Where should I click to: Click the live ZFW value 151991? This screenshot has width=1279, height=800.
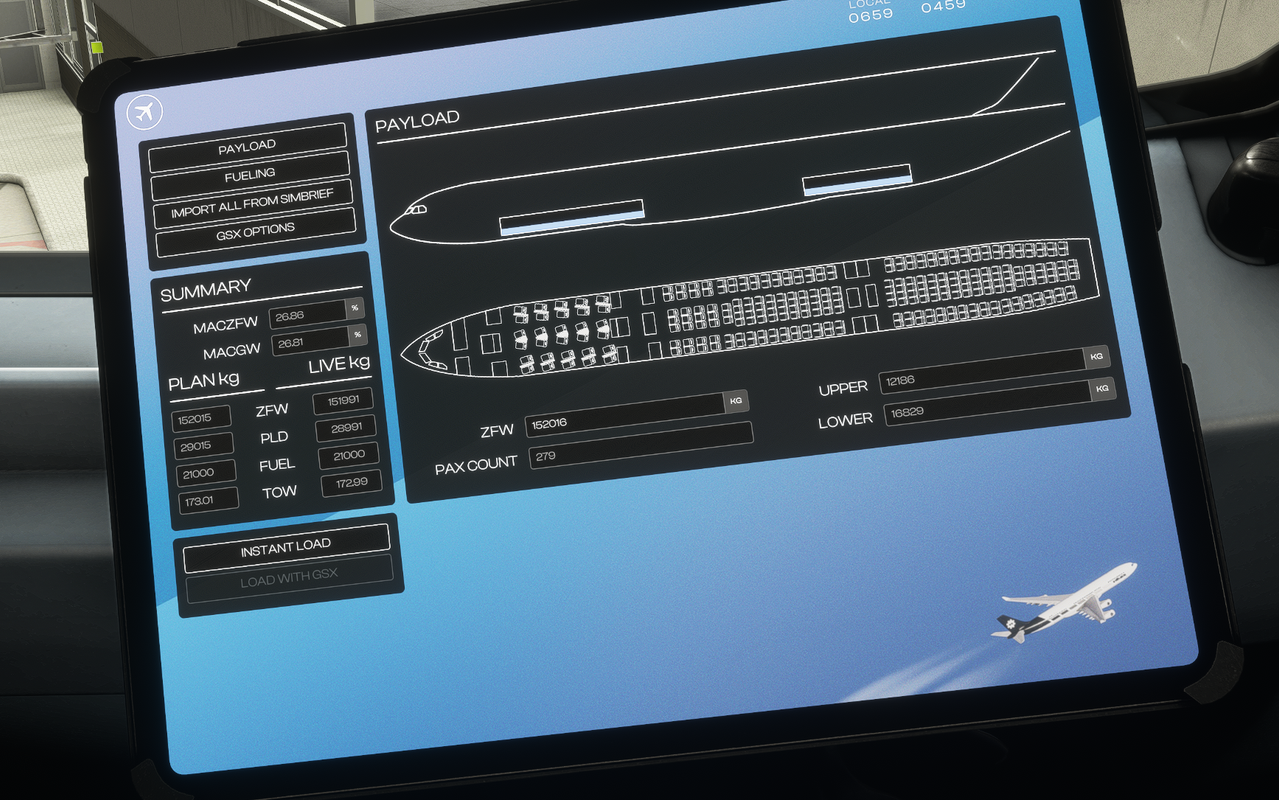point(343,402)
